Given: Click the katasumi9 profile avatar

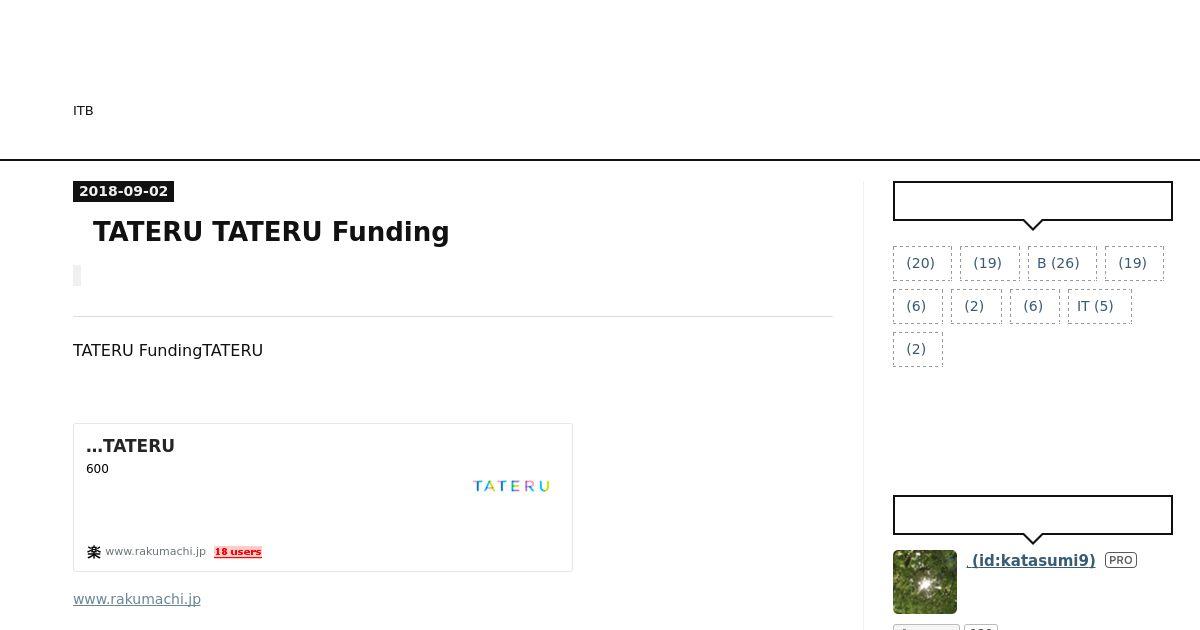Looking at the screenshot, I should coord(925,582).
